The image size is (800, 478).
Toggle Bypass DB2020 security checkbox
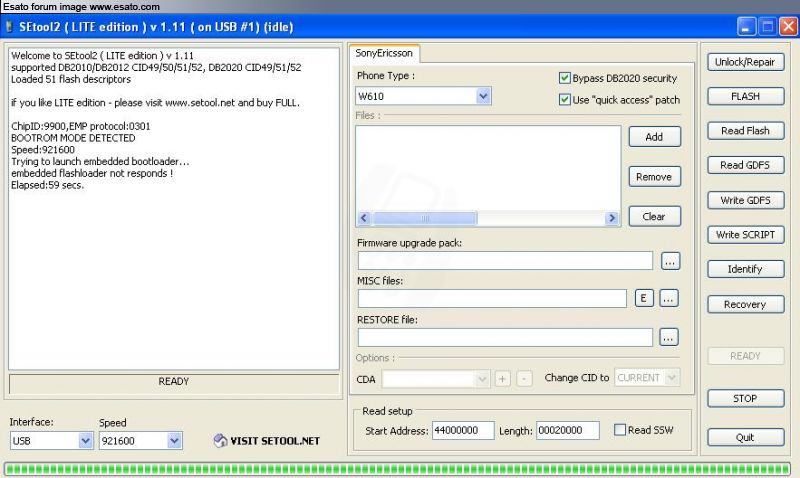click(564, 78)
